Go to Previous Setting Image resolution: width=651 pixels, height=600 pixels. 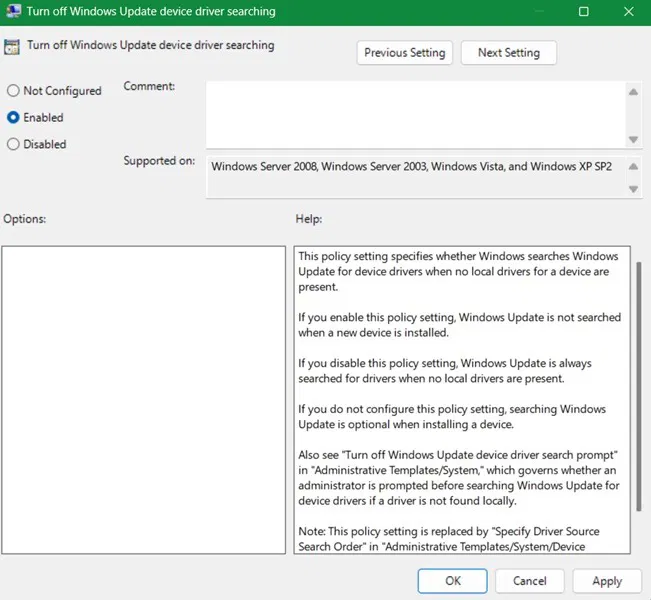point(404,53)
